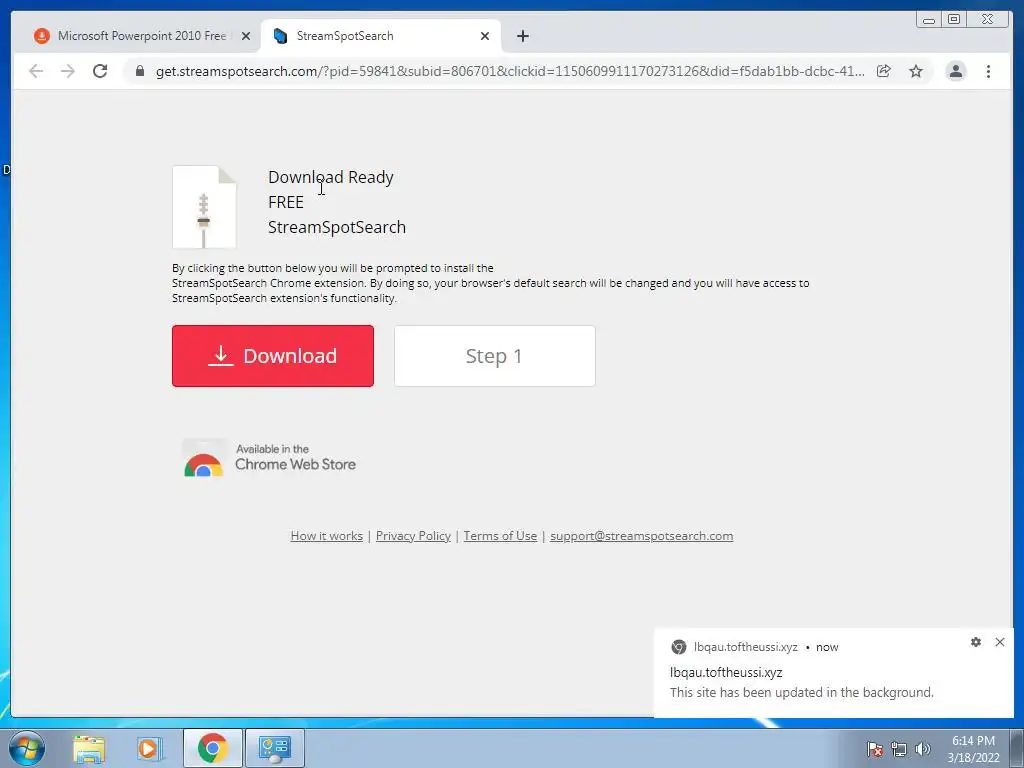Share this page using the share icon
The image size is (1024, 768).
click(884, 71)
